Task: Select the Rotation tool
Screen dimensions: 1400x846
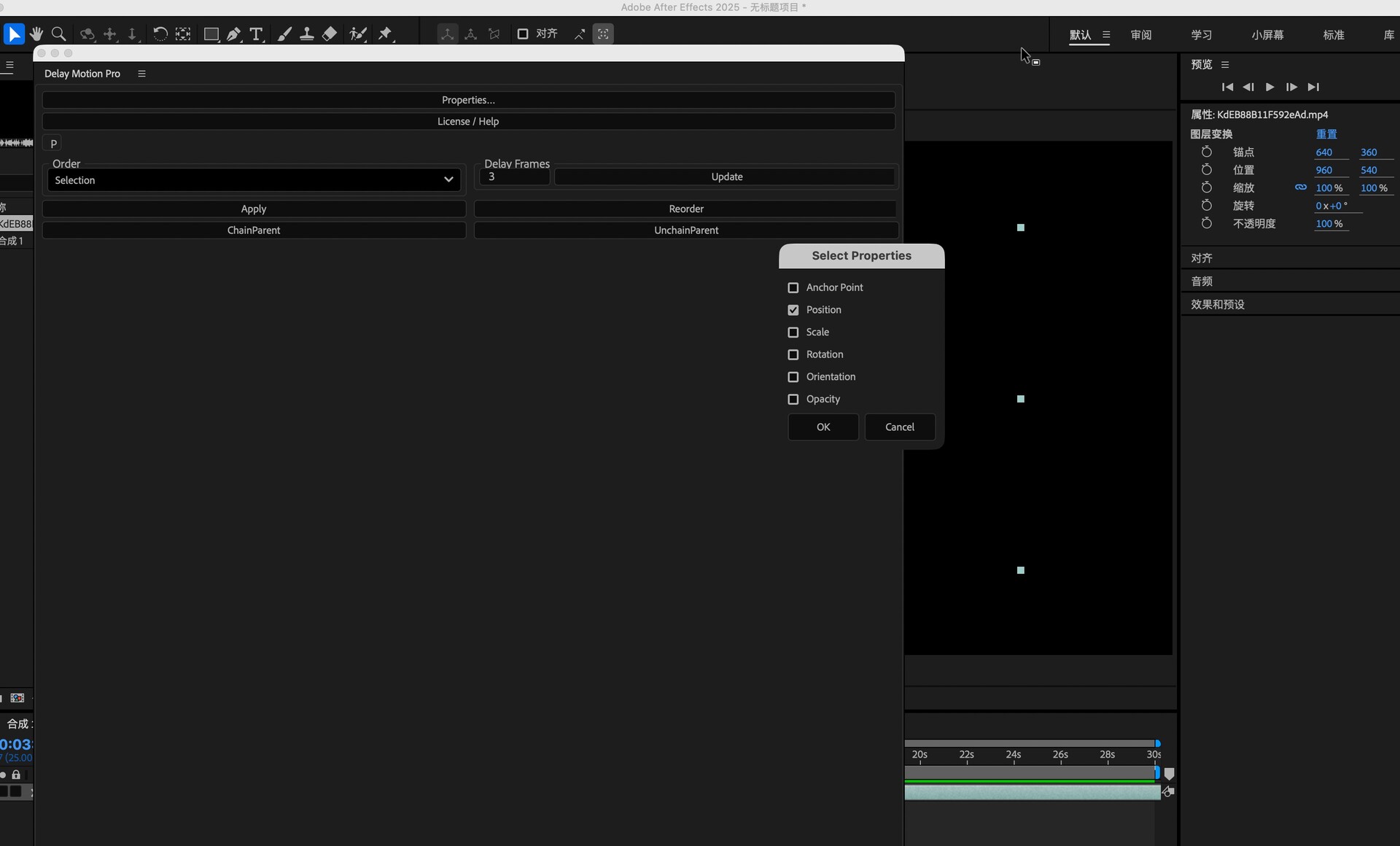Action: (160, 34)
